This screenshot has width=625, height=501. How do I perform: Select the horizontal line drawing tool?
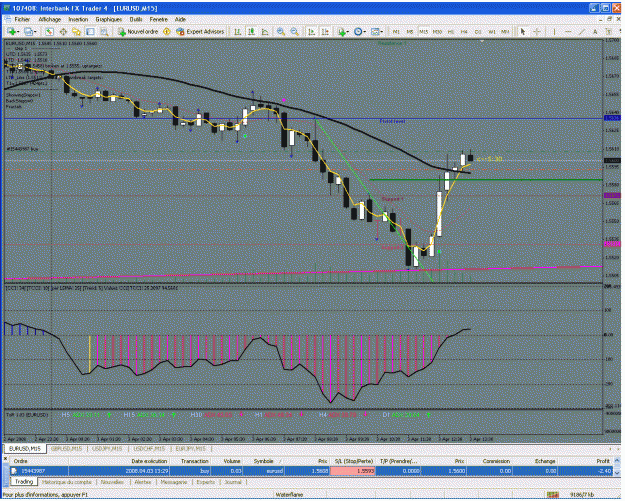[568, 31]
